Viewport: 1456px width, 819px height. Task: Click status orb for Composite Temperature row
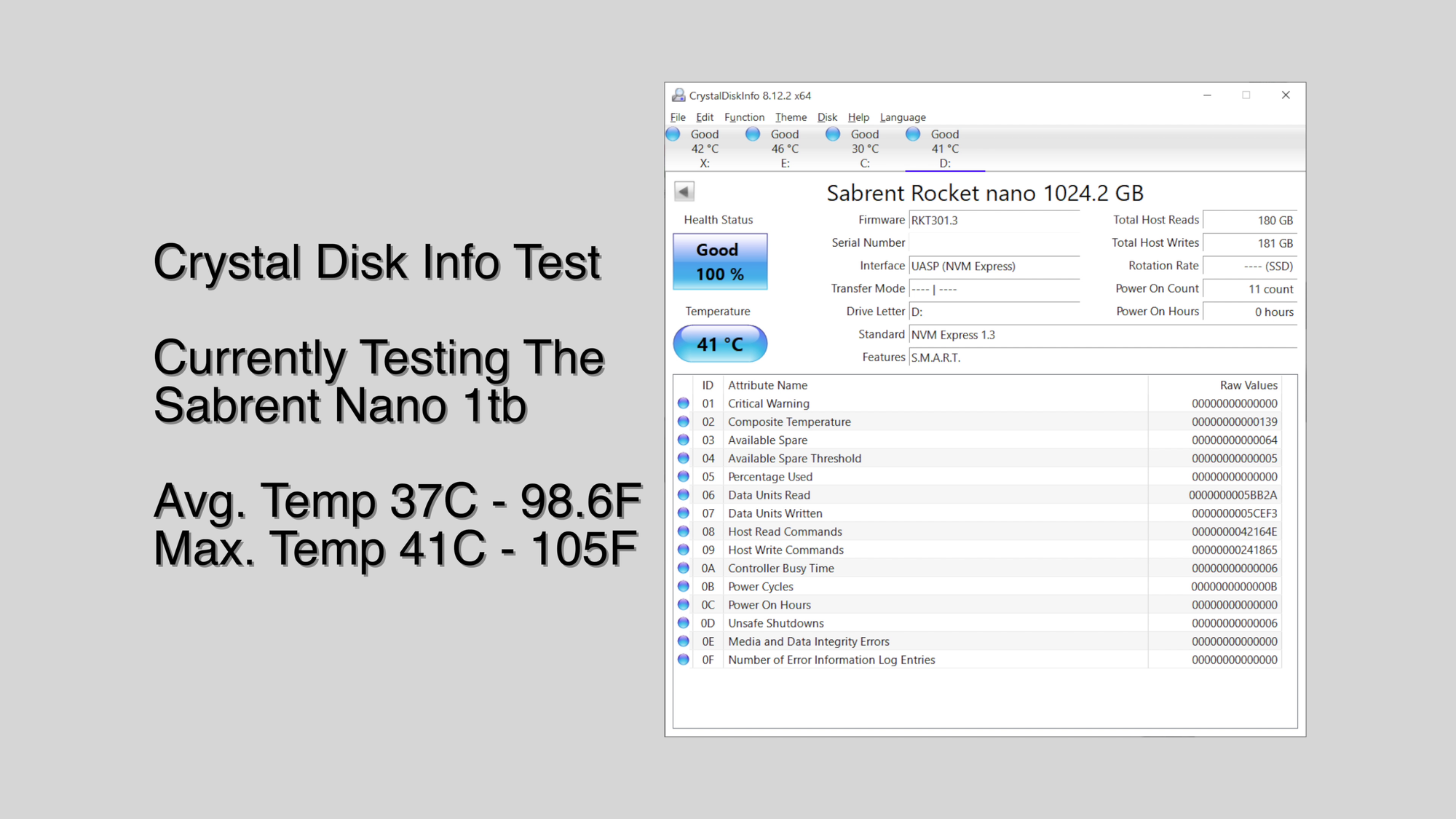[x=684, y=422]
